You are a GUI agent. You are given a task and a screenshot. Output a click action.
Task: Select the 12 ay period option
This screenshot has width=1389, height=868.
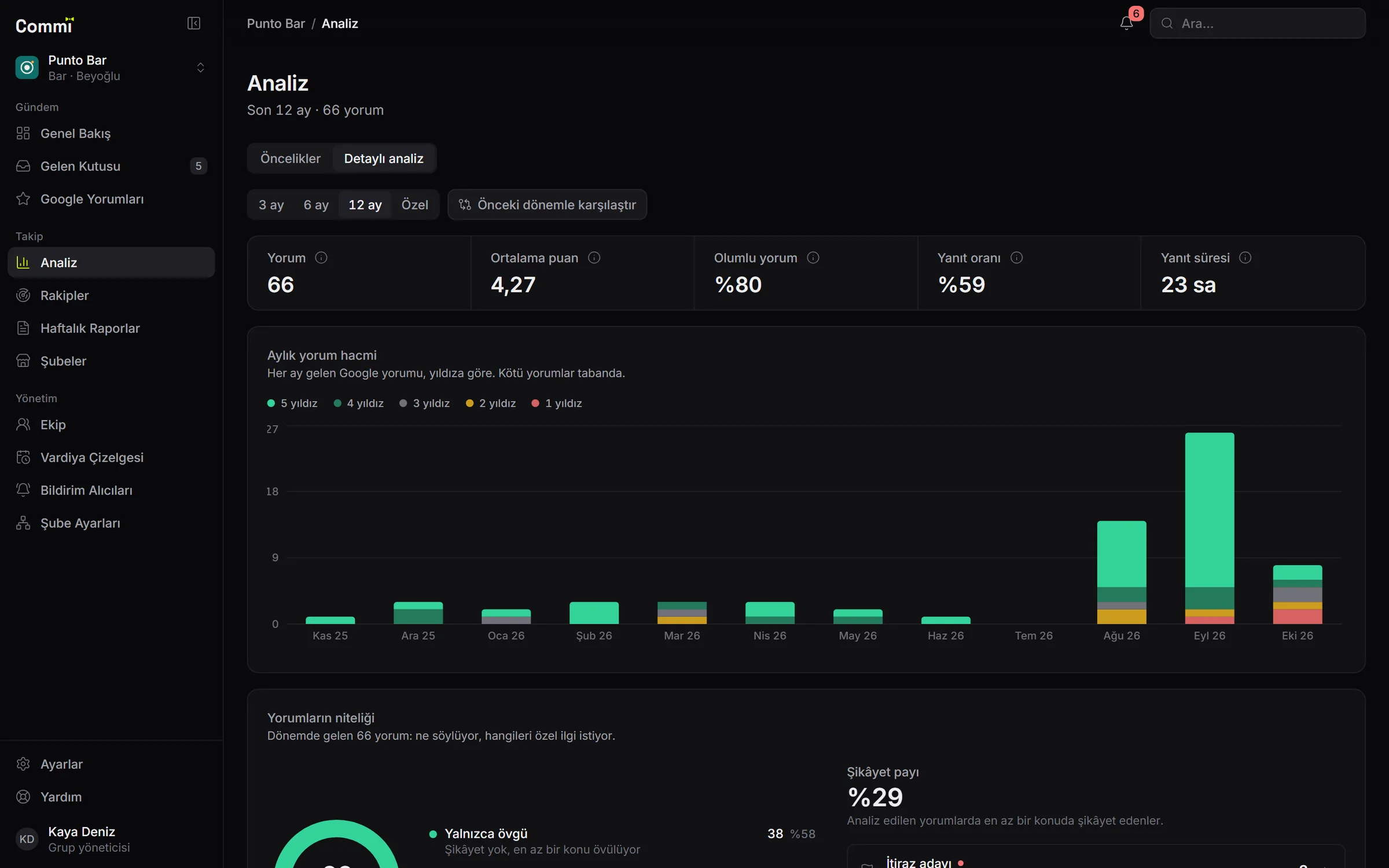pos(365,205)
